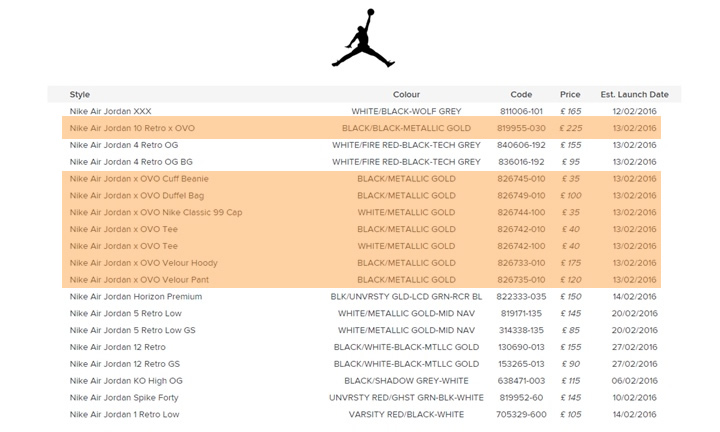Click code 840606-192
The width and height of the screenshot is (720, 432).
tap(521, 145)
